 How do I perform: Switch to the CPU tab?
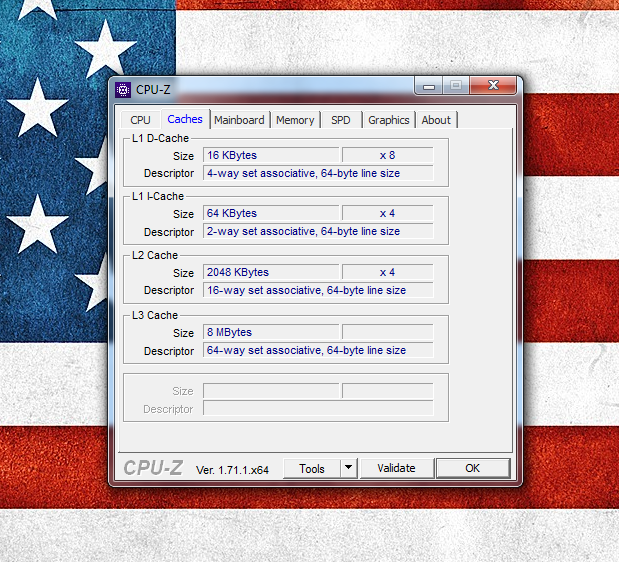click(x=141, y=120)
